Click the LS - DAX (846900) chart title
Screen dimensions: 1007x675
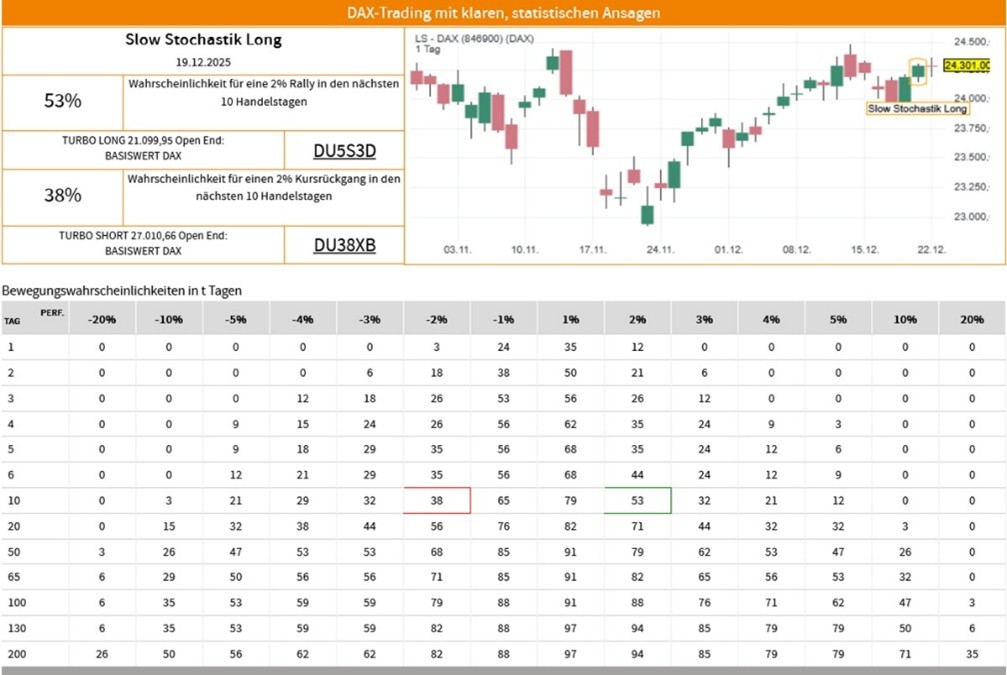(x=474, y=37)
